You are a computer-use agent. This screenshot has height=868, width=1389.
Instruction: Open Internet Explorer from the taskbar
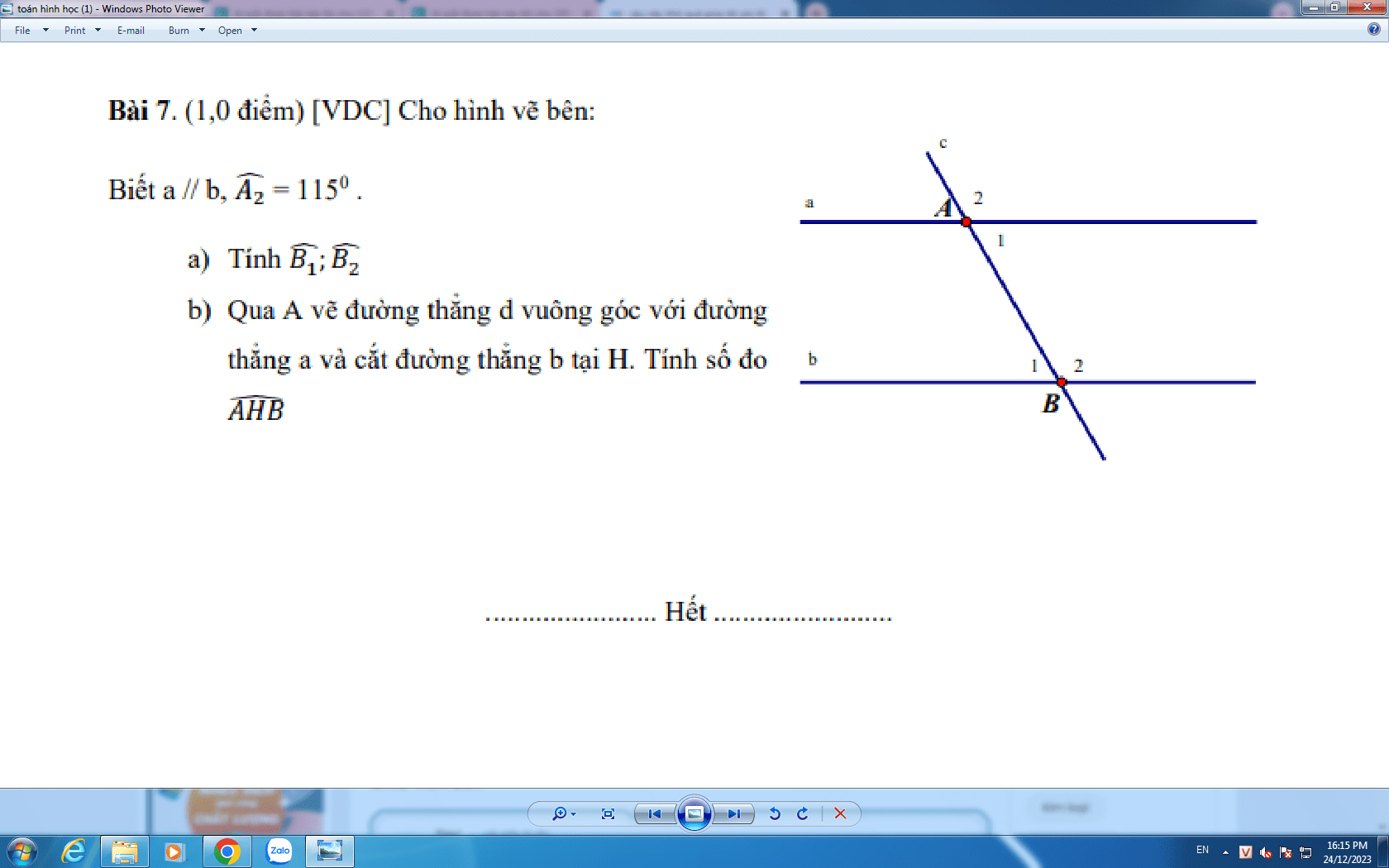click(x=74, y=851)
